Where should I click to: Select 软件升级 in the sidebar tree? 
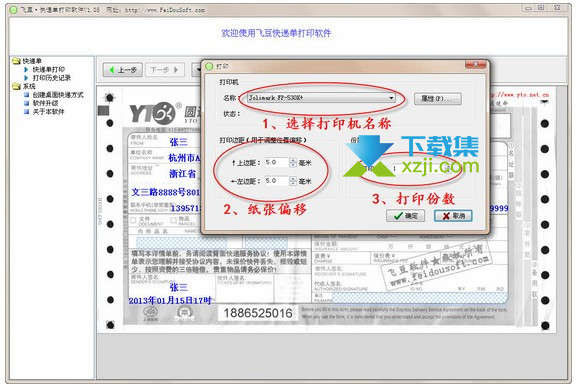[45, 103]
